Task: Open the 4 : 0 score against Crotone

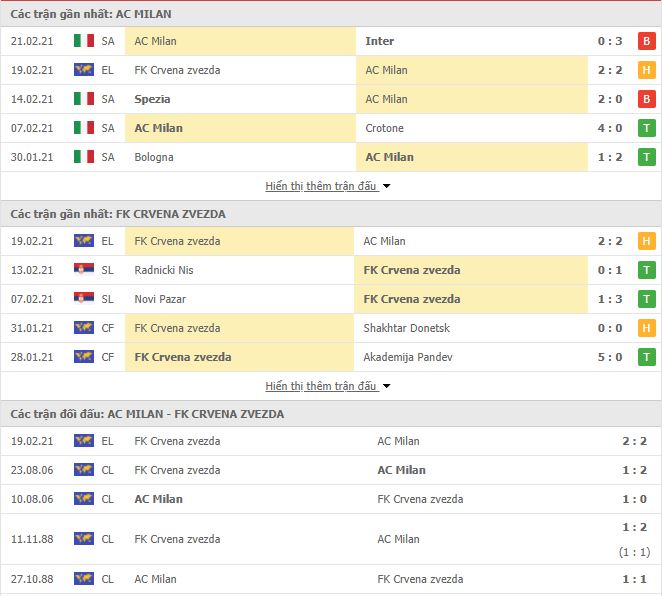Action: (610, 128)
